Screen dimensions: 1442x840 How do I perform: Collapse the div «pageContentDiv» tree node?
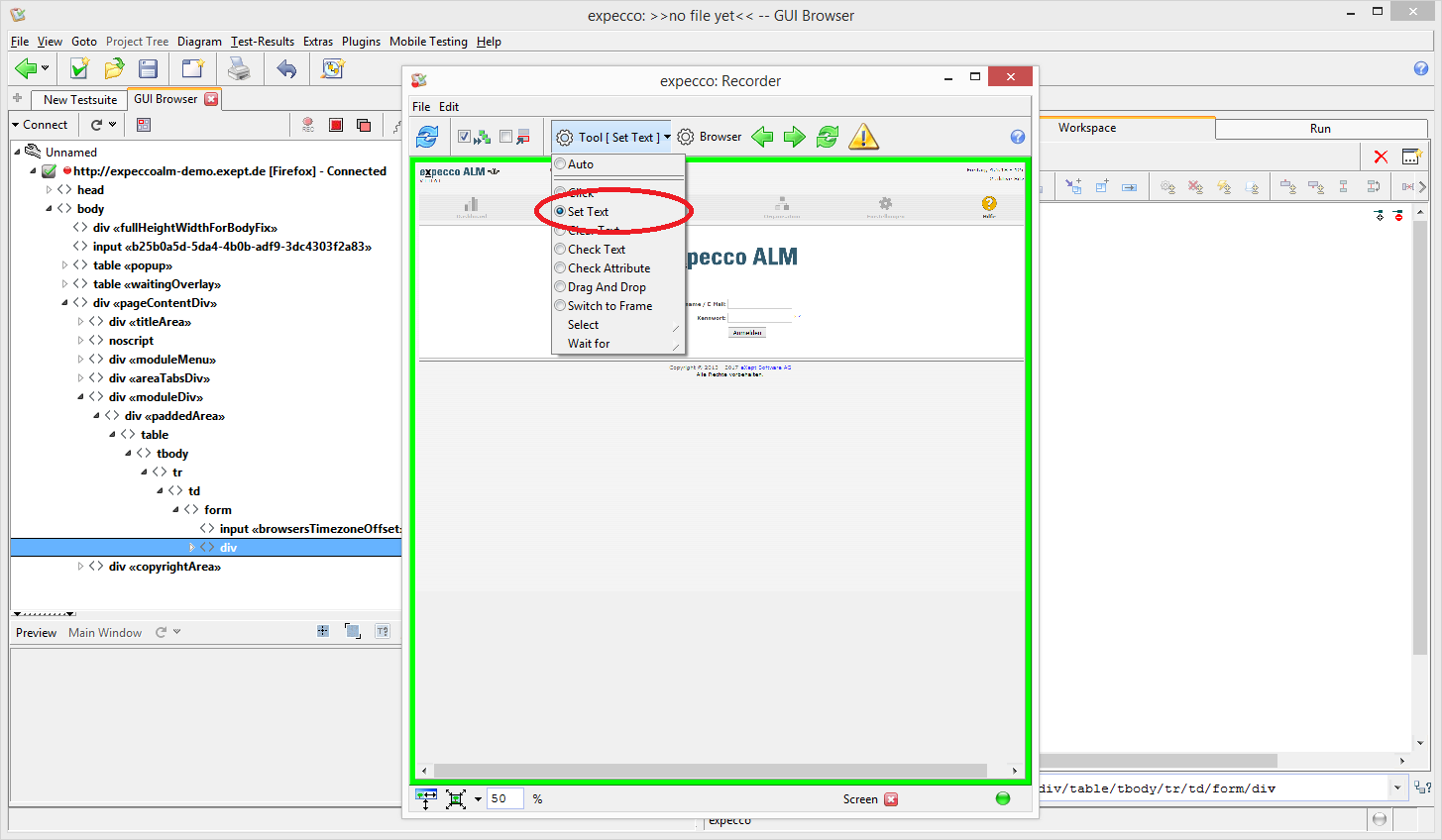[x=65, y=303]
